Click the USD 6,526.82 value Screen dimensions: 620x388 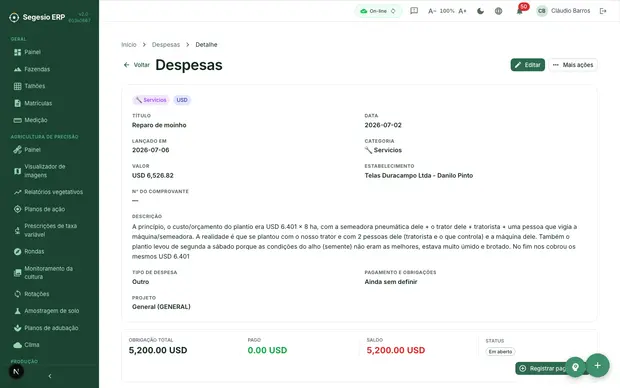153,176
